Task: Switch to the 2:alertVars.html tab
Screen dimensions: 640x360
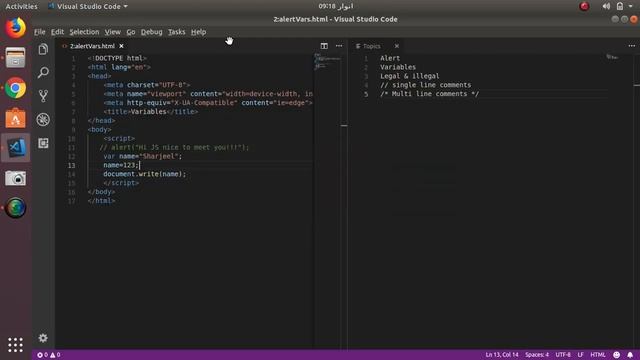Action: pyautogui.click(x=92, y=46)
